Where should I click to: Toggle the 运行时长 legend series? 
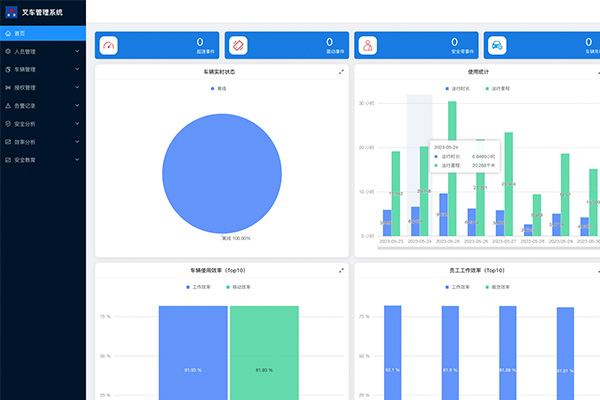pos(457,88)
